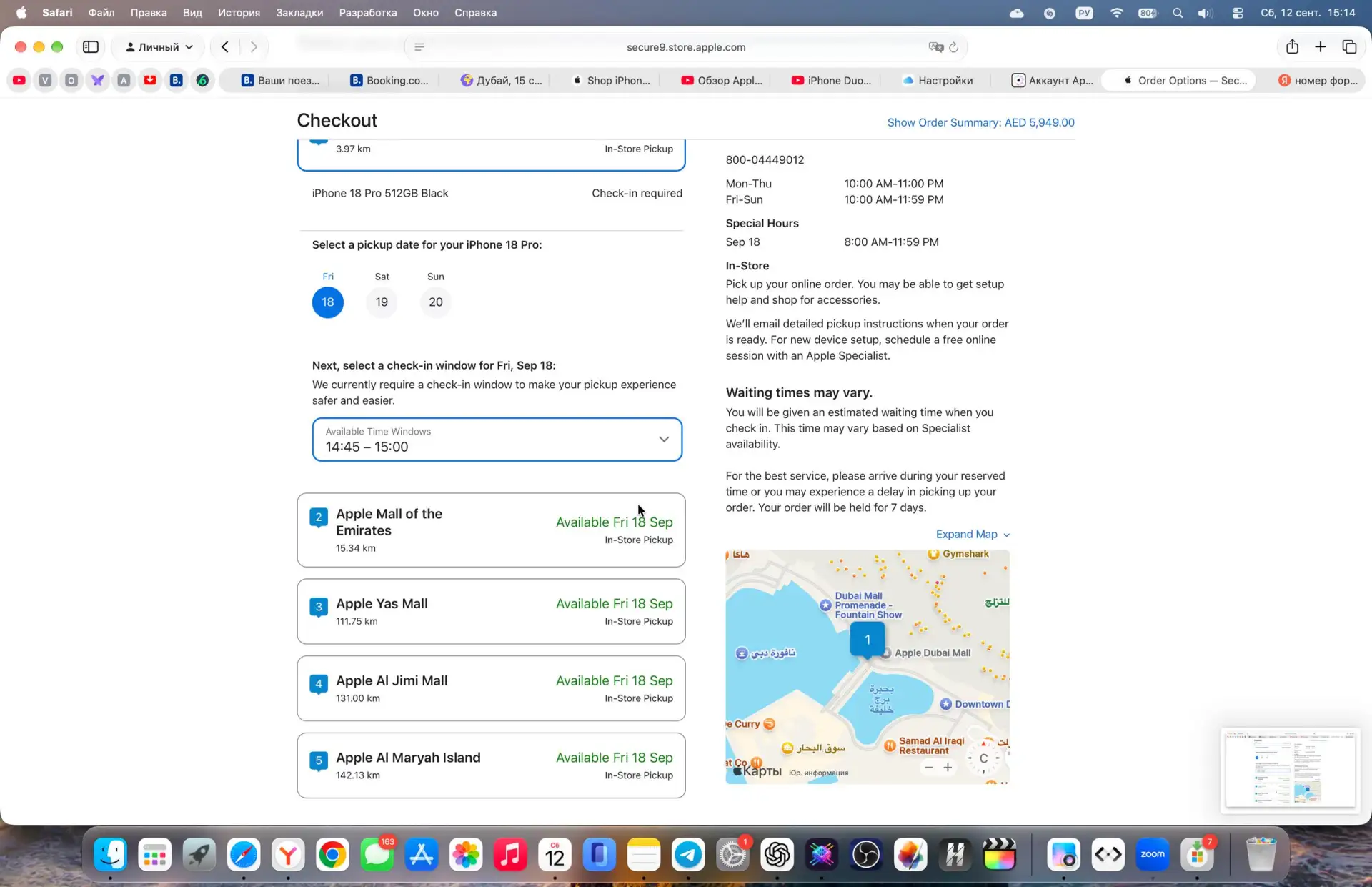Click the map compass control
Image resolution: width=1372 pixels, height=887 pixels.
click(x=984, y=758)
